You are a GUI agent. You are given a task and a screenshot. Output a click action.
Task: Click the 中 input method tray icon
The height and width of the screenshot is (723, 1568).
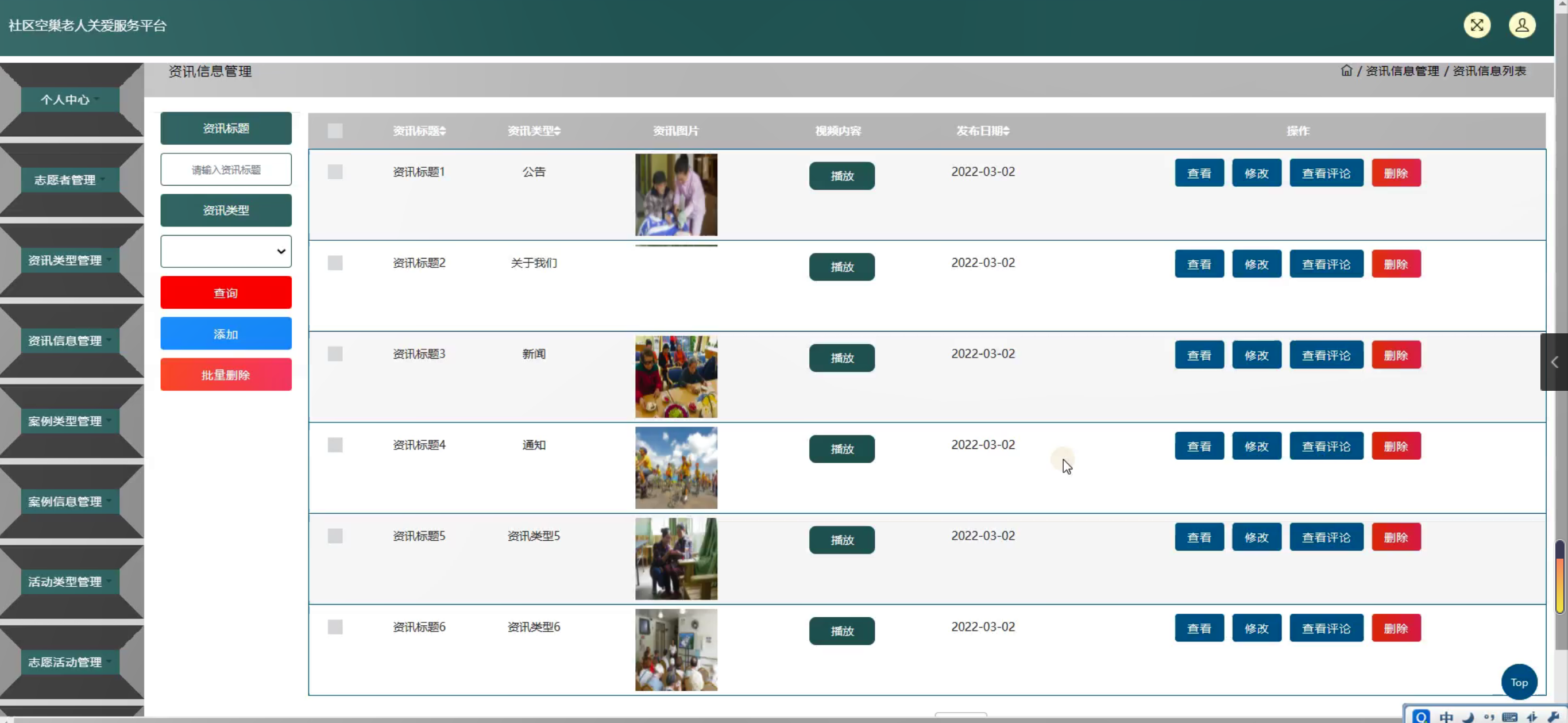(1446, 716)
